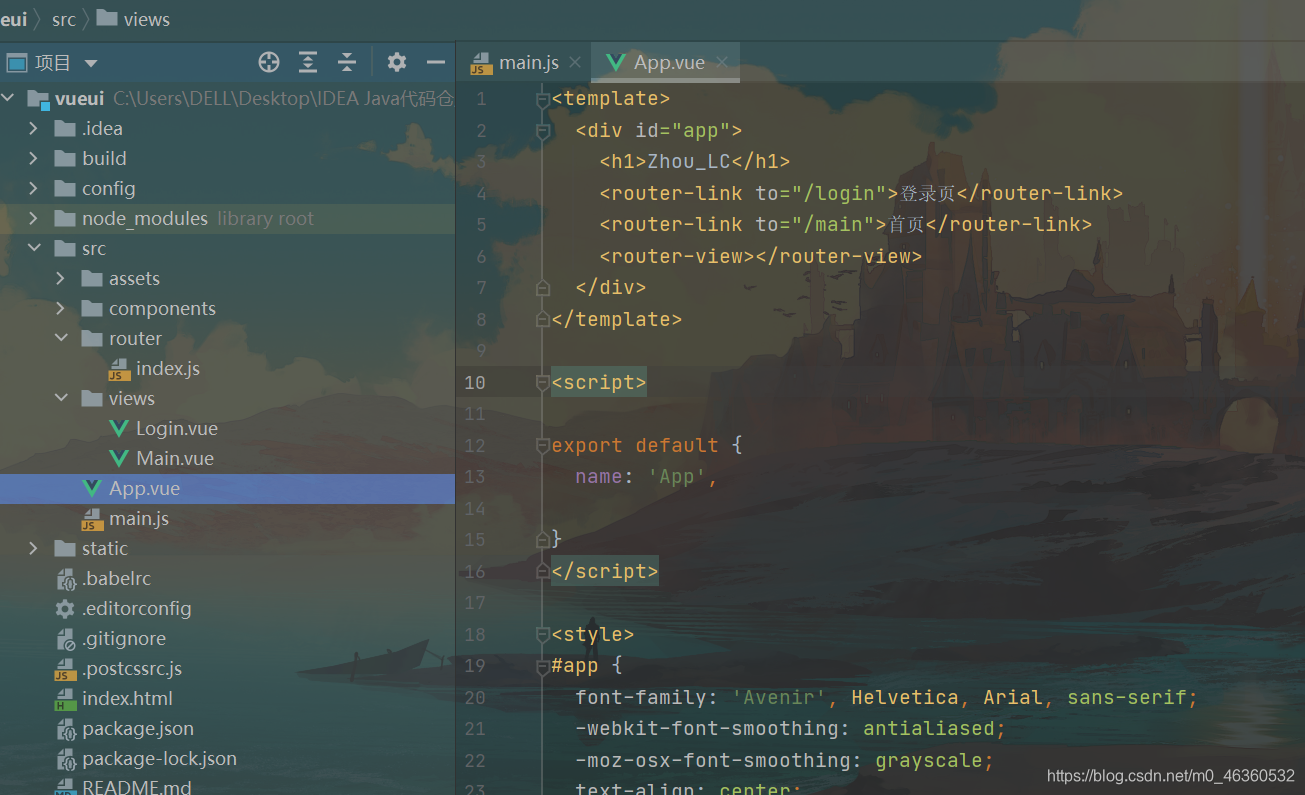The image size is (1305, 795).
Task: Select the .postcssrc.js file
Action: coord(132,668)
